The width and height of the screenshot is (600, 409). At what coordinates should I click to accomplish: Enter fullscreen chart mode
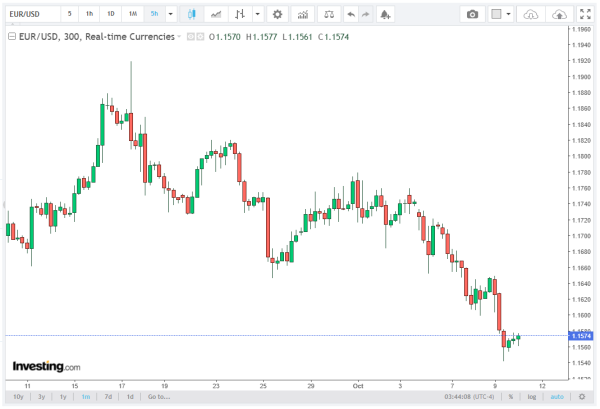click(x=584, y=15)
